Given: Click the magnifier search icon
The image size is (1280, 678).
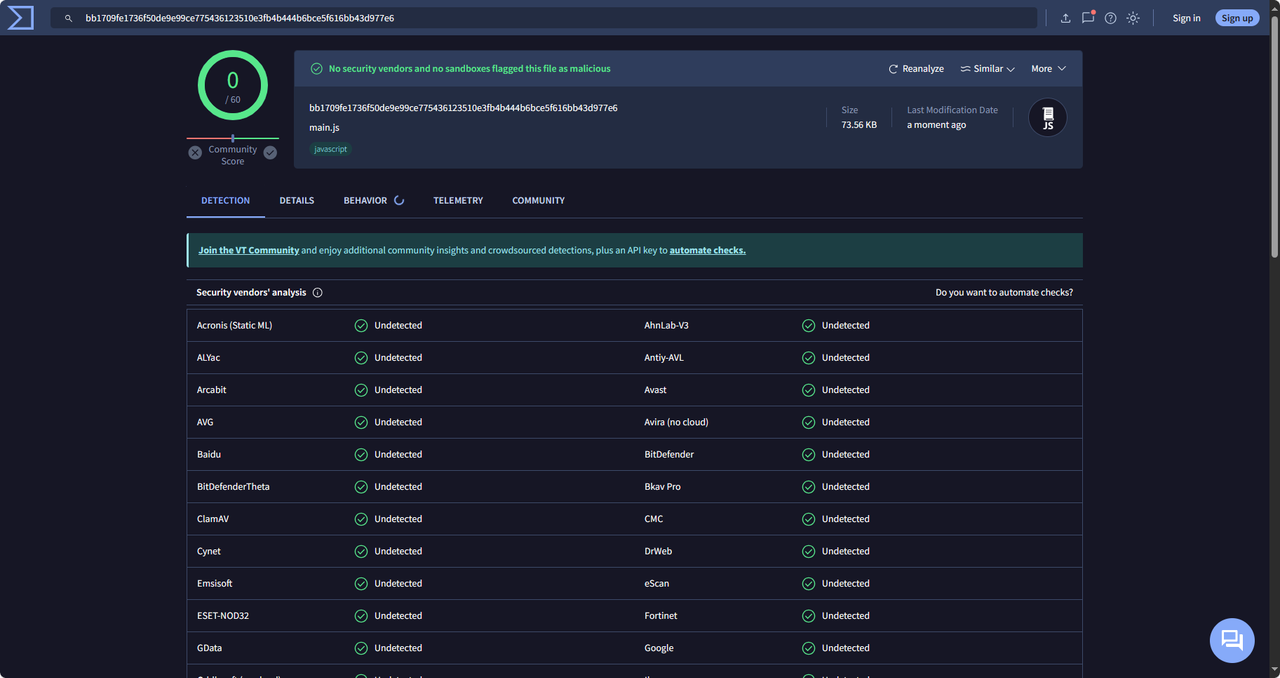Looking at the screenshot, I should pos(68,18).
